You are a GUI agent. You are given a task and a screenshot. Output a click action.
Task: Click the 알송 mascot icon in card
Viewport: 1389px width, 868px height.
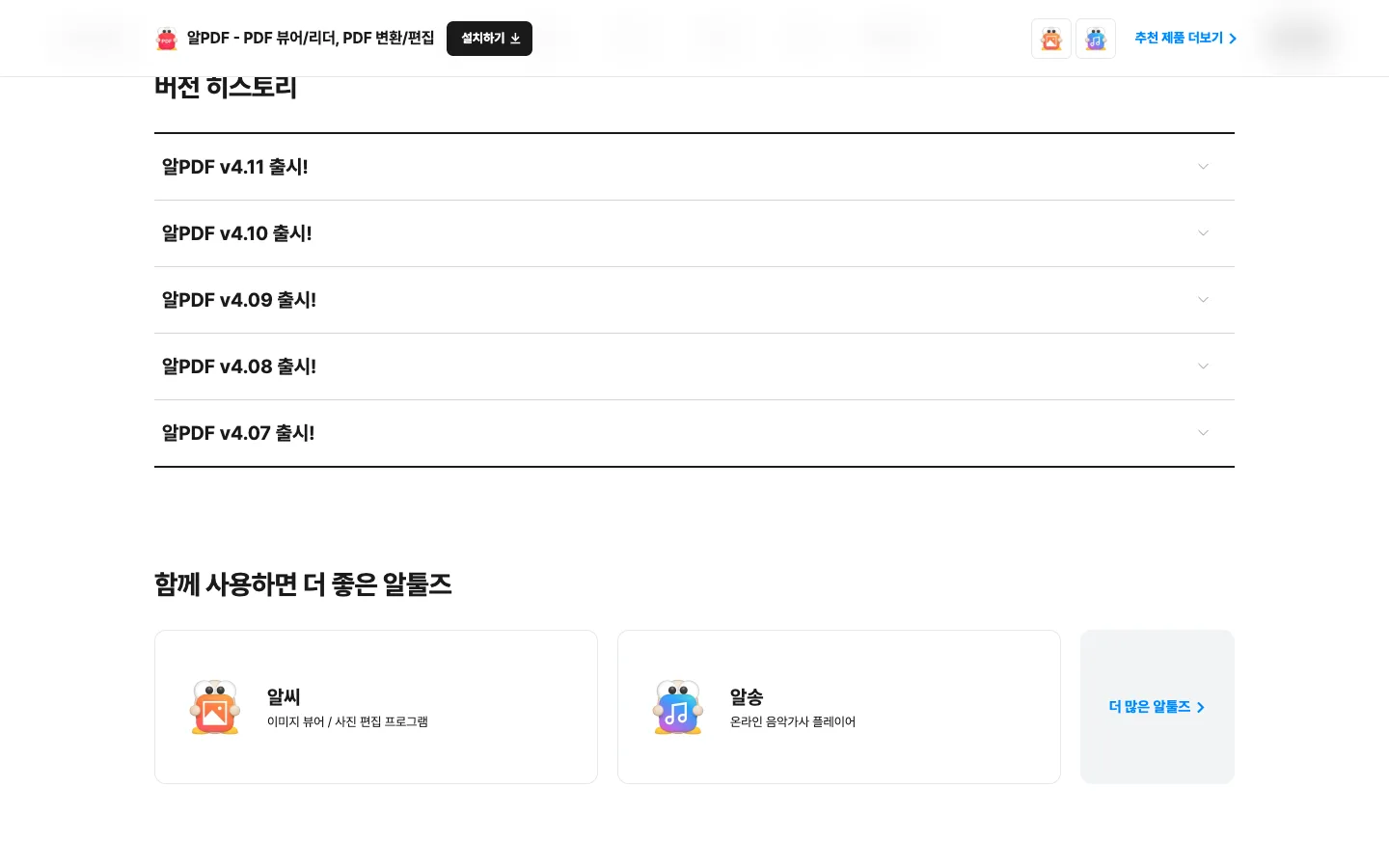coord(677,707)
